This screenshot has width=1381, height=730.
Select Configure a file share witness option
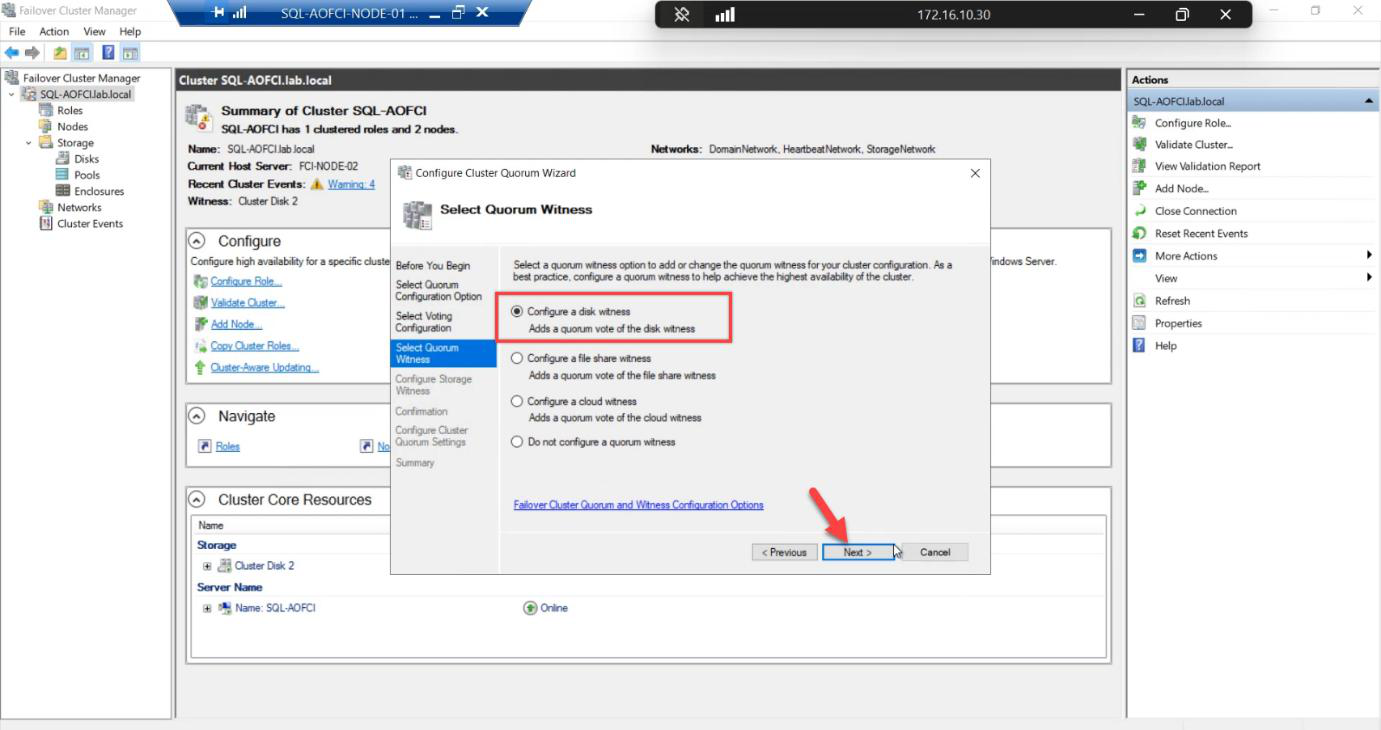pos(517,358)
